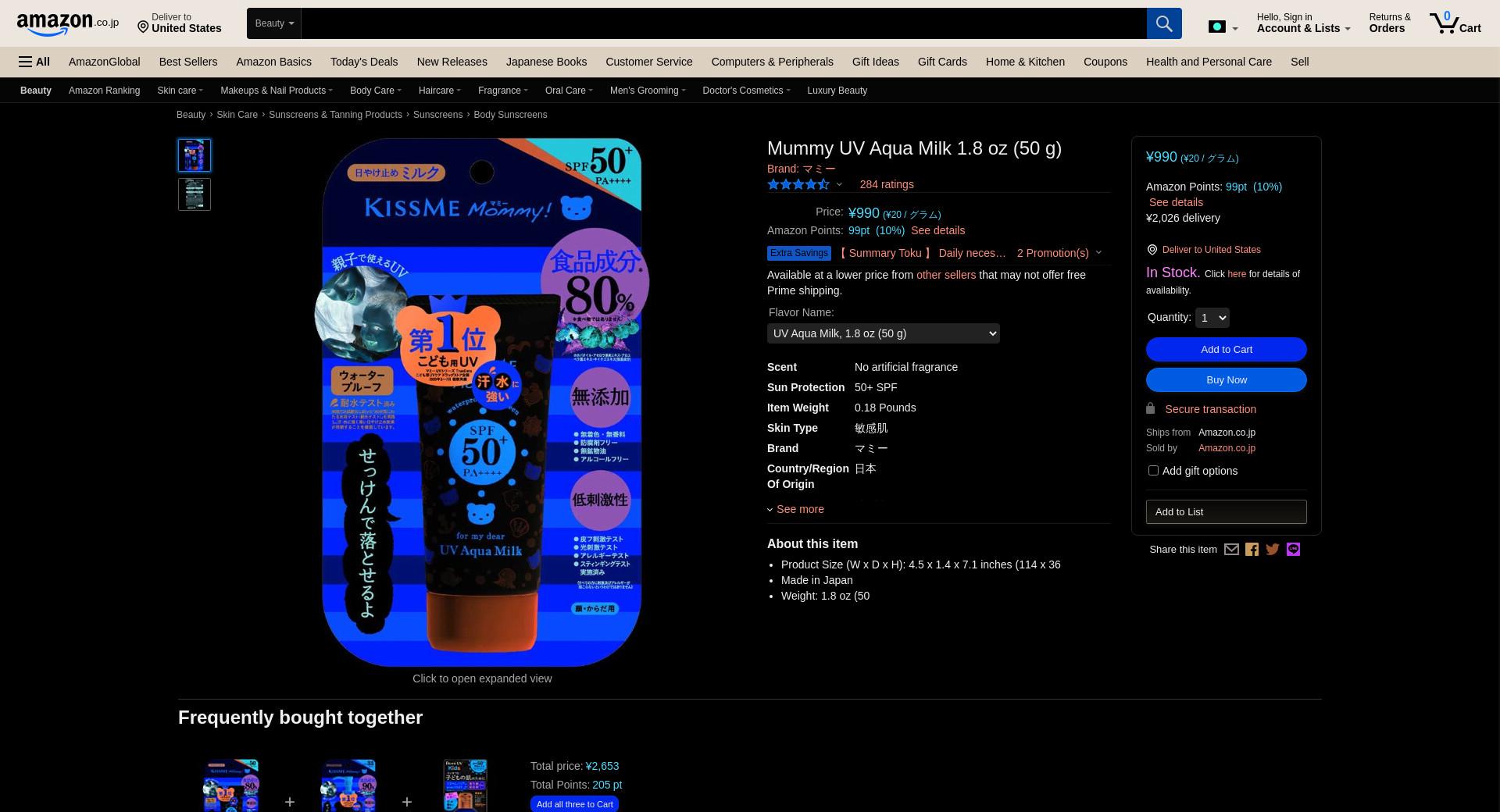Click See details next to Amazon Points
Screen dimensions: 1500x812
tap(937, 230)
